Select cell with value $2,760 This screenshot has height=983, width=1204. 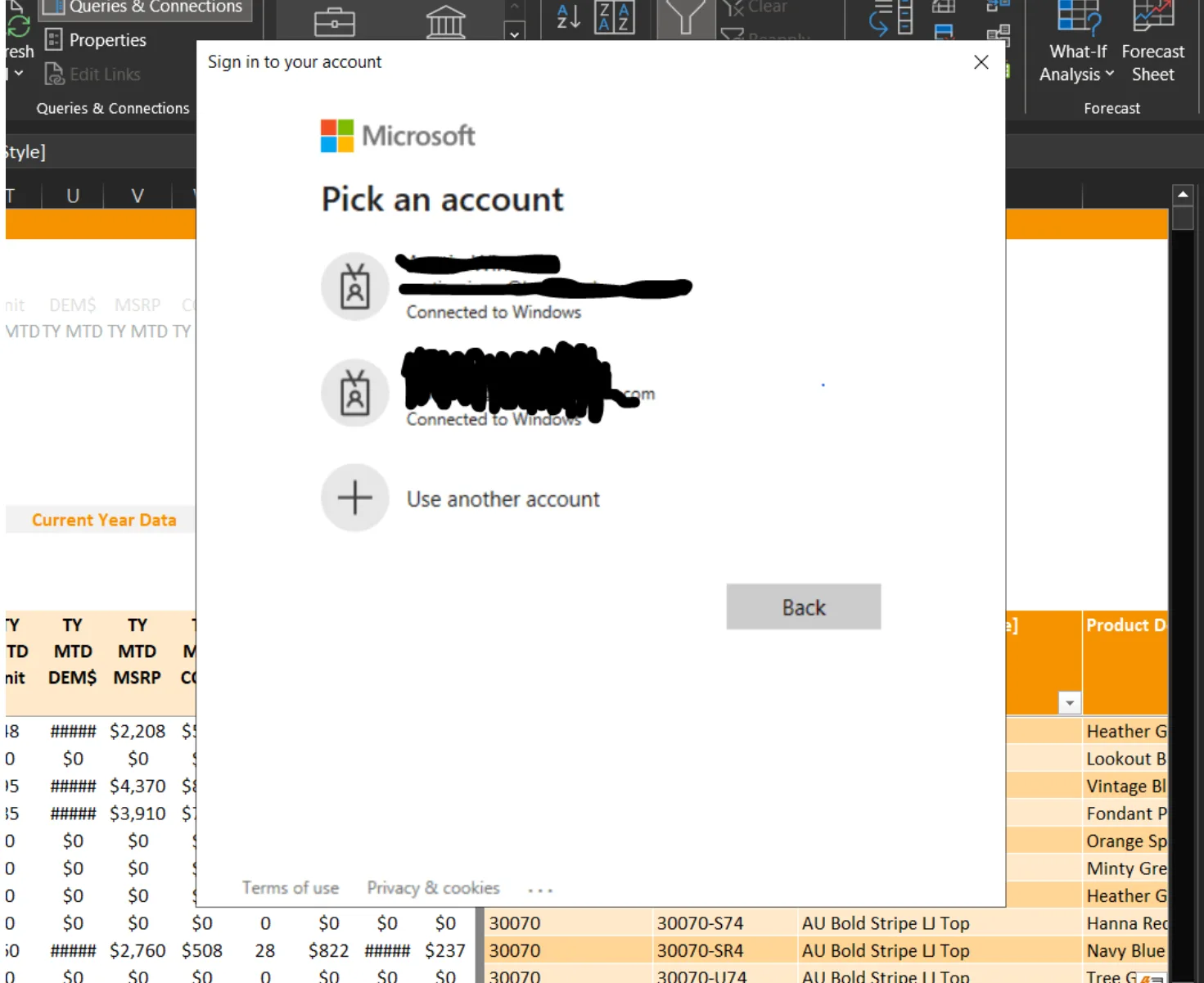pos(138,950)
